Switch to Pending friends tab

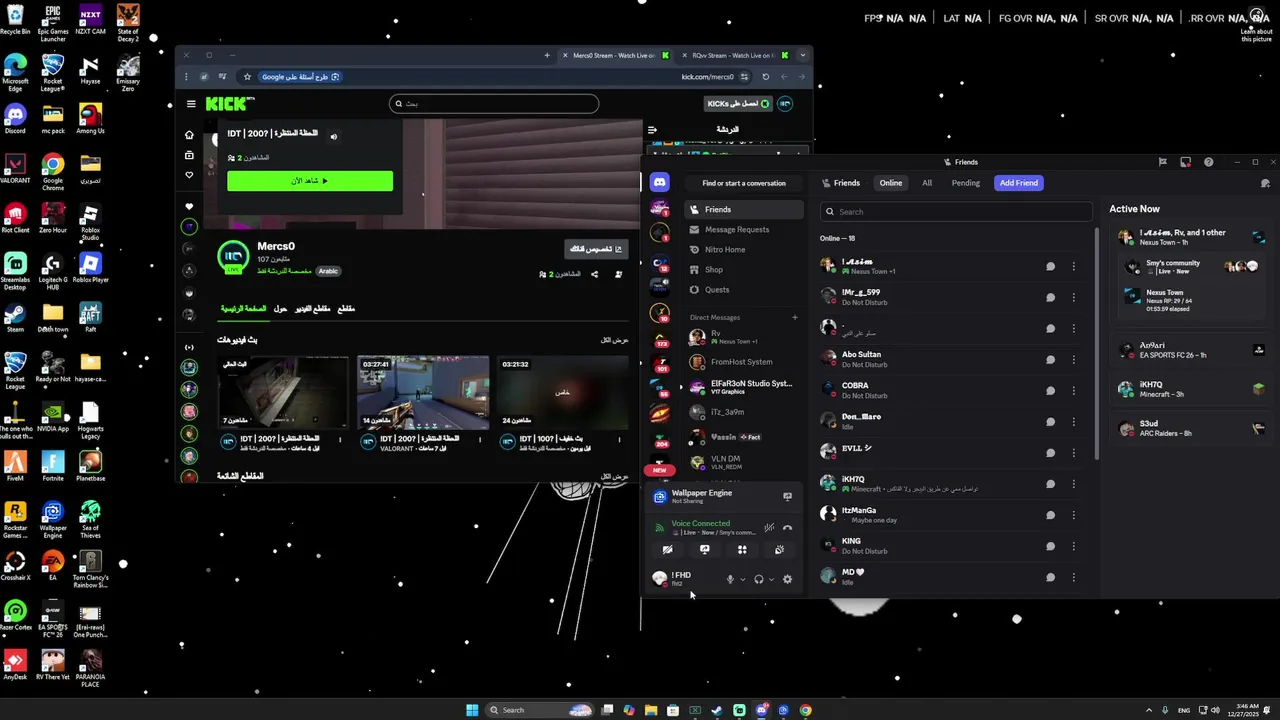[x=965, y=183]
